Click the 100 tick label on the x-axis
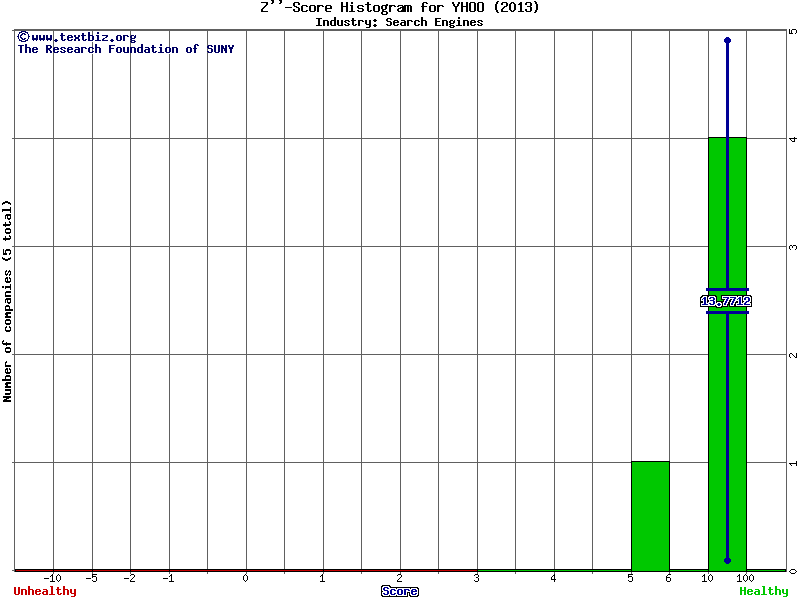Screen dimensions: 800x600 (746, 578)
